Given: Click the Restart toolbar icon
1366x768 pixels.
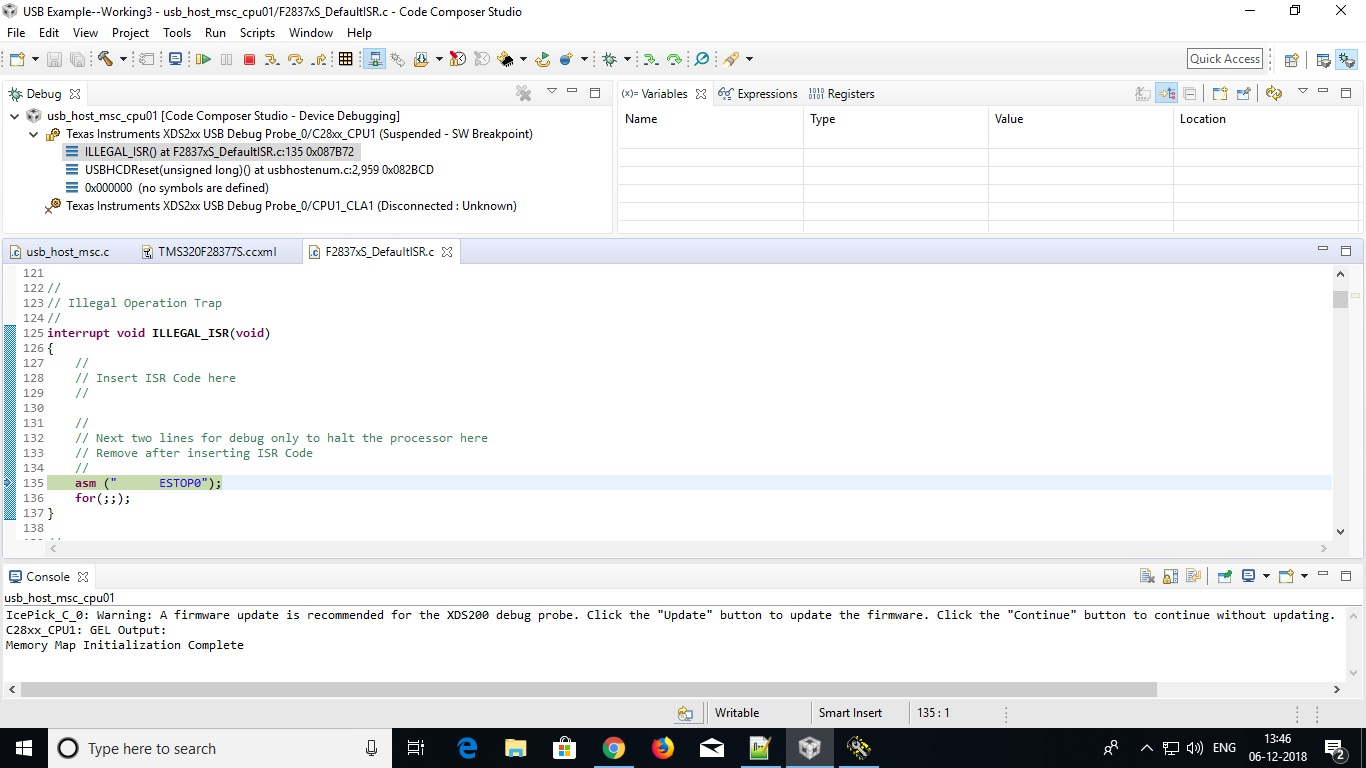Looking at the screenshot, I should pos(543,59).
